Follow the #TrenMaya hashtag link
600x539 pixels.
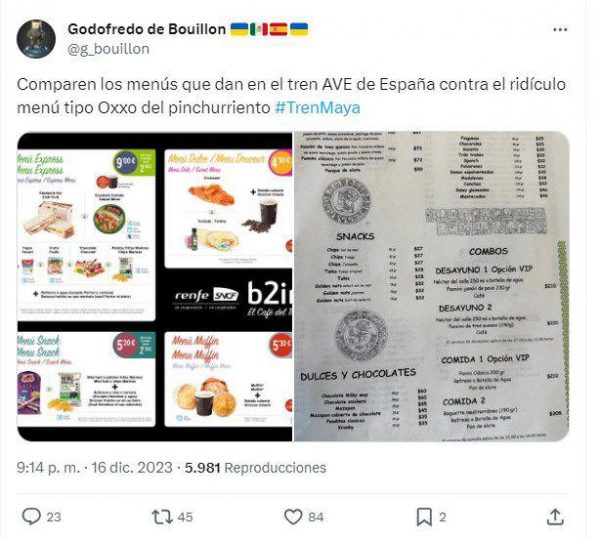point(318,107)
